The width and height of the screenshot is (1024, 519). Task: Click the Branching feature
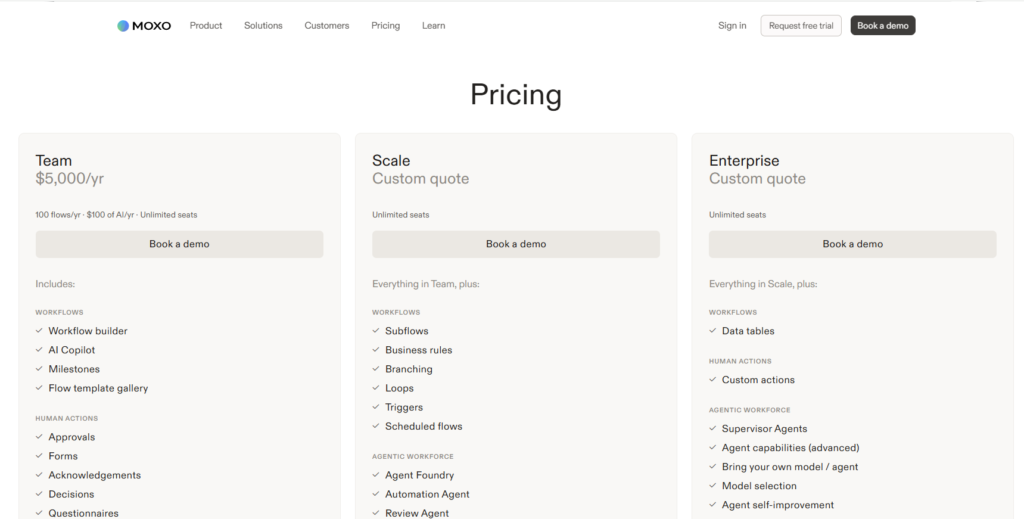pos(408,369)
